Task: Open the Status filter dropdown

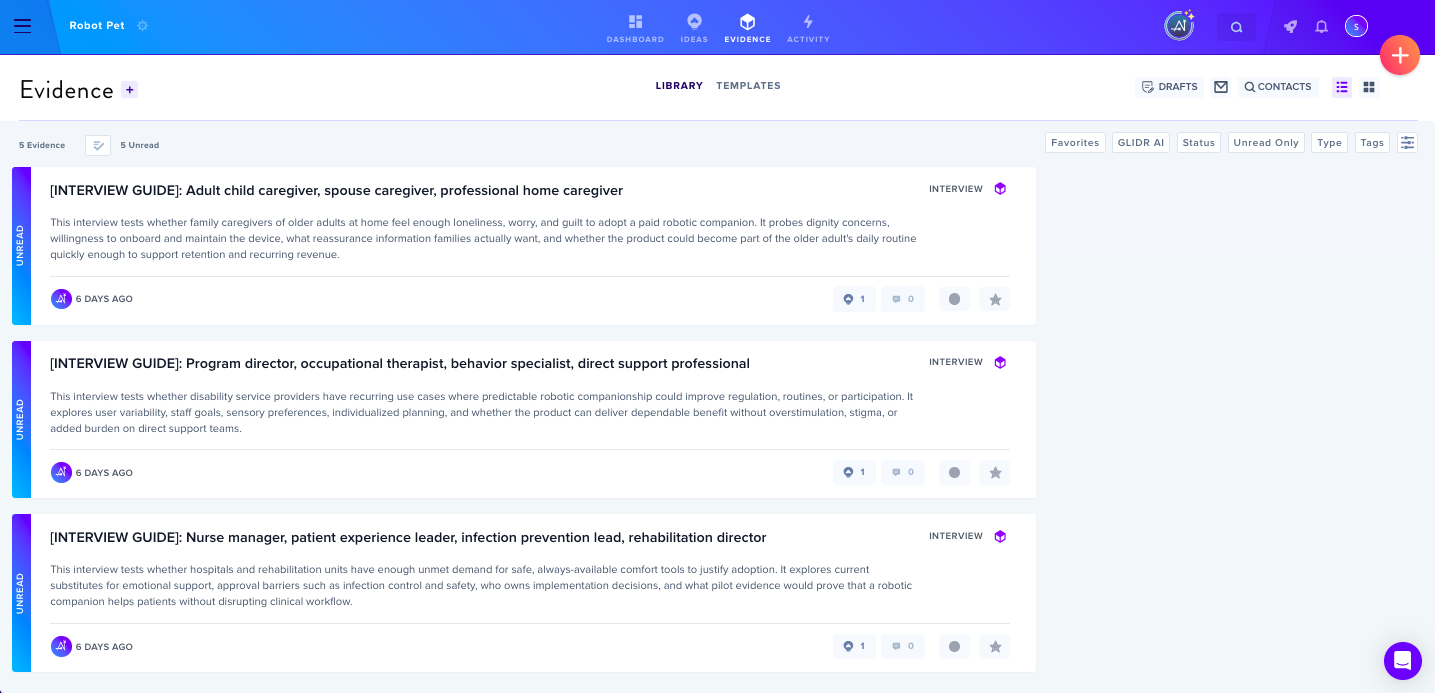Action: click(x=1199, y=143)
